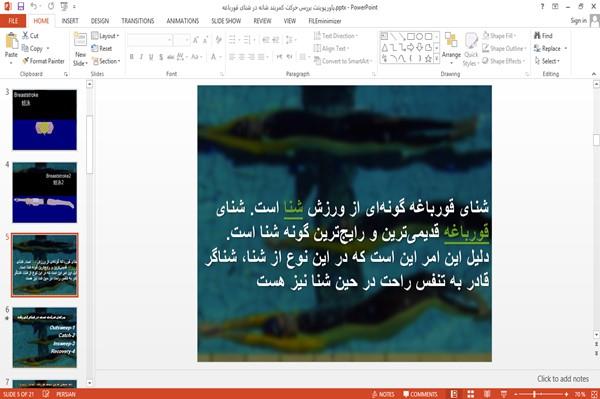This screenshot has height=399, width=600.
Task: Toggle the Notes pane in status bar
Action: tap(383, 394)
